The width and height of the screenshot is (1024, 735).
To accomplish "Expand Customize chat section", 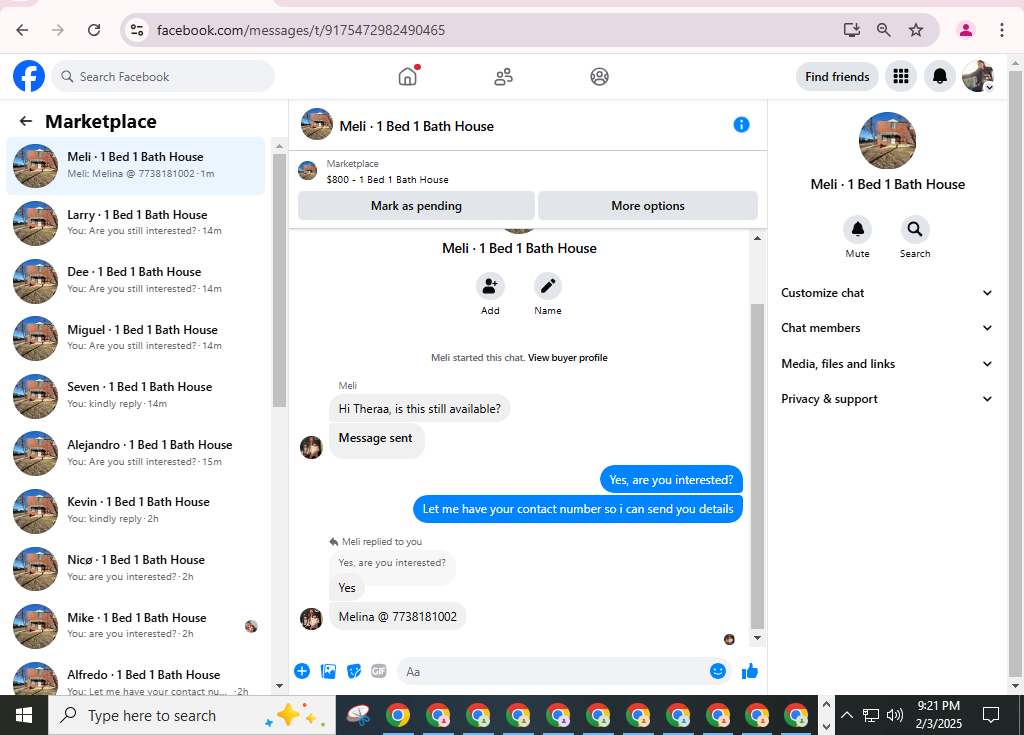I will click(887, 293).
